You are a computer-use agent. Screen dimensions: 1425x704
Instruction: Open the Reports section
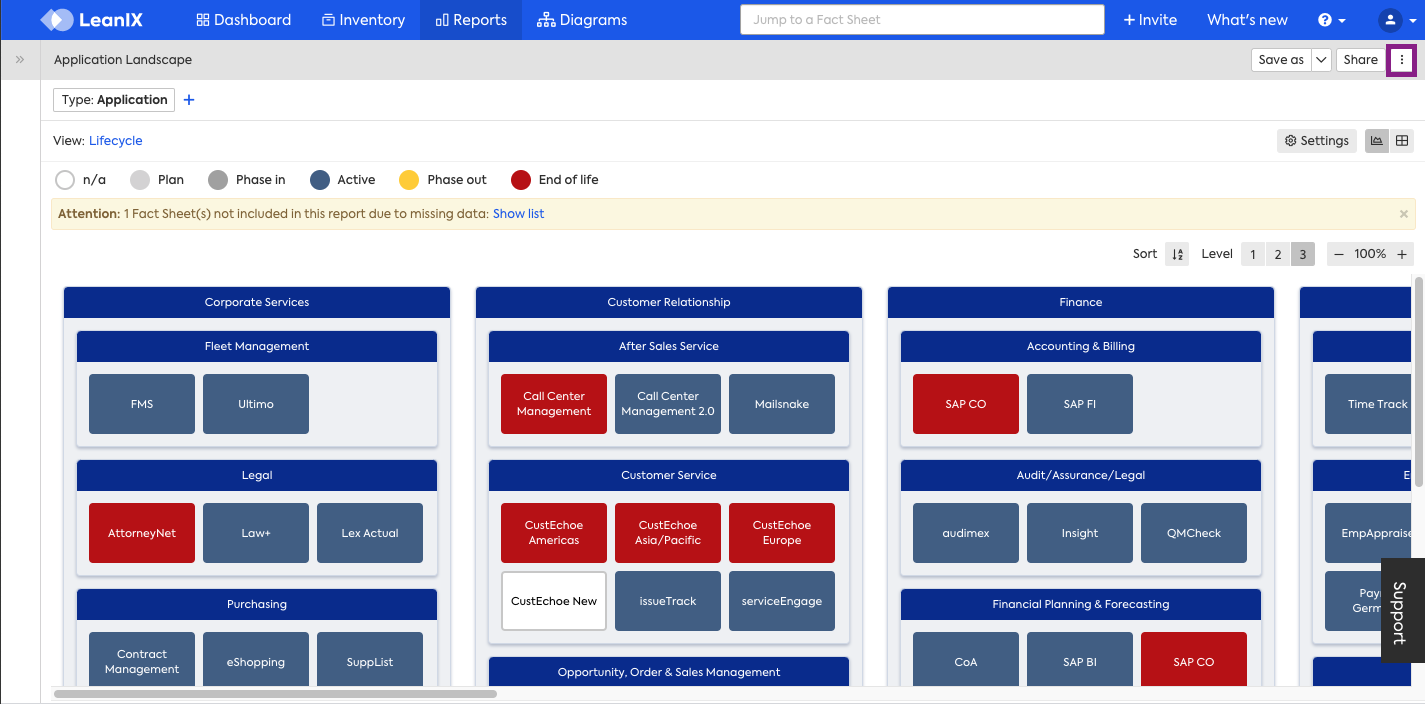click(x=471, y=20)
